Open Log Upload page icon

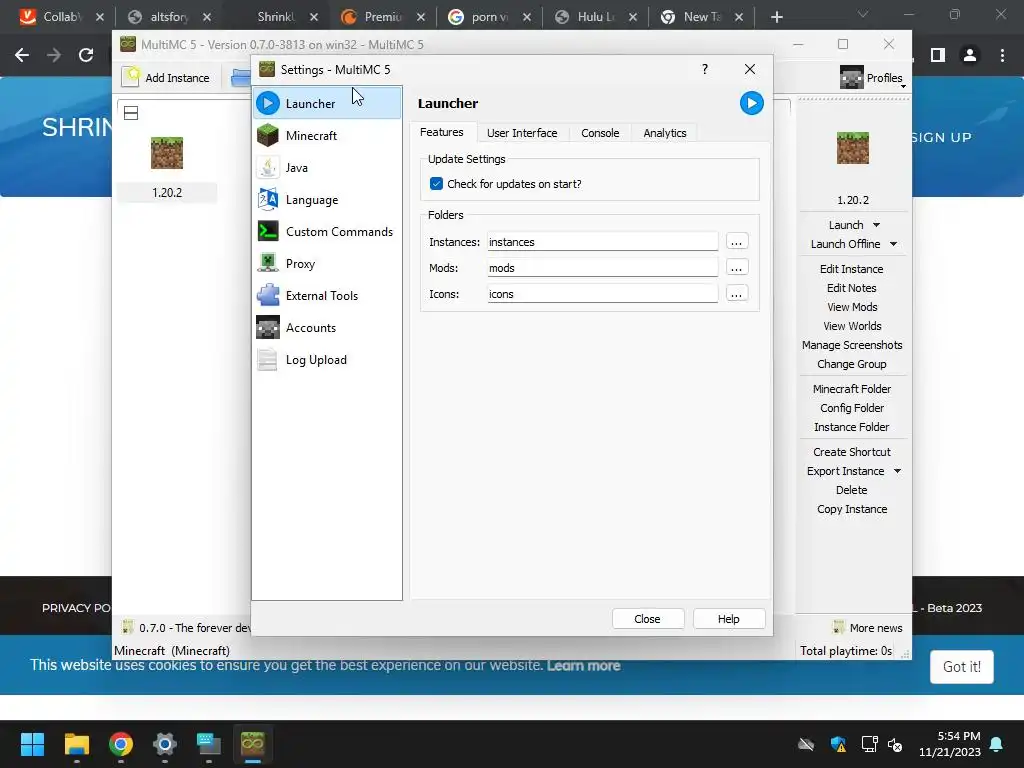pos(268,359)
